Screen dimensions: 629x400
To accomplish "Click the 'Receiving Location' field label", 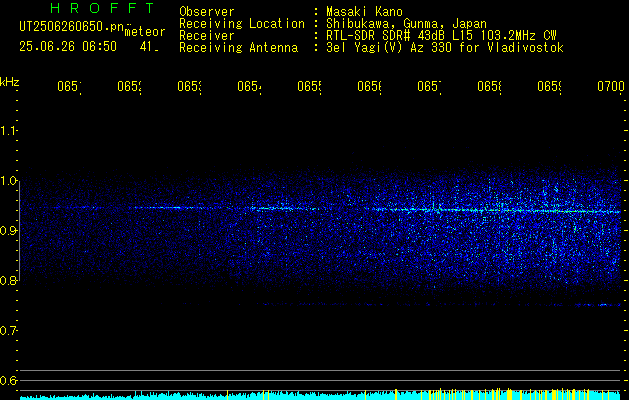I will (242, 24).
